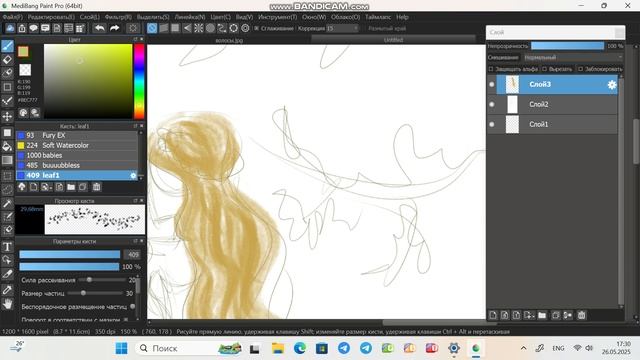Viewport: 640px width, 360px height.
Task: Select the Слой1 layer row
Action: pos(557,124)
